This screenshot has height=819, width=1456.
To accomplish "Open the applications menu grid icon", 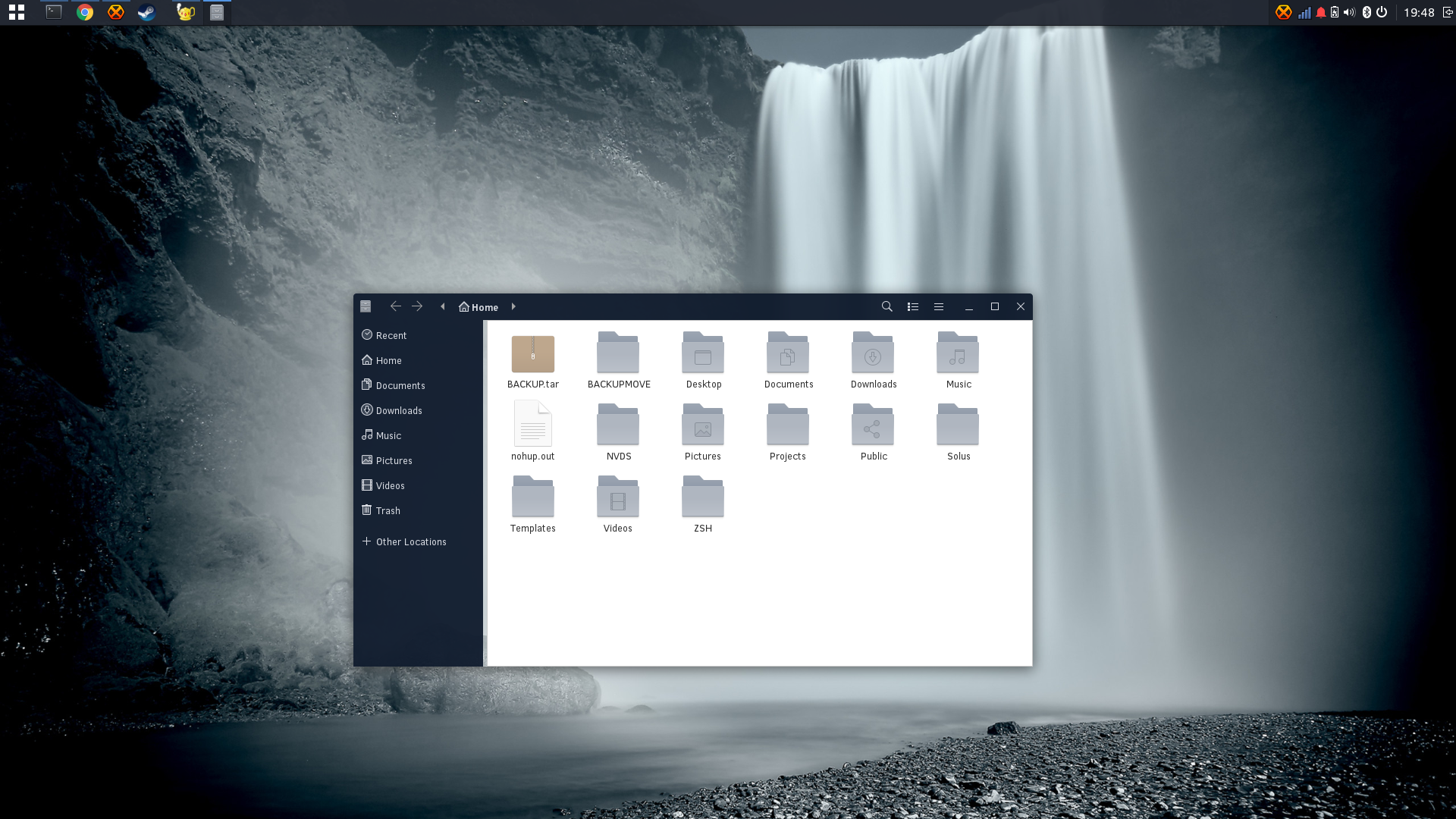I will coord(17,12).
